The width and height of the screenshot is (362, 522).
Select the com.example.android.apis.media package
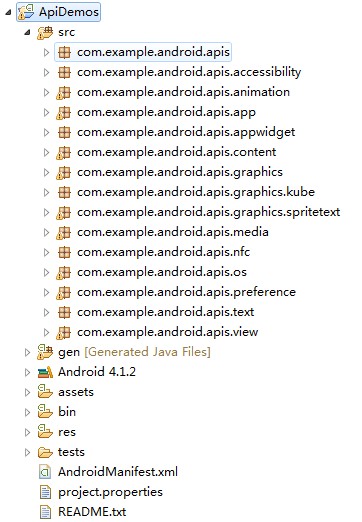pyautogui.click(x=173, y=232)
